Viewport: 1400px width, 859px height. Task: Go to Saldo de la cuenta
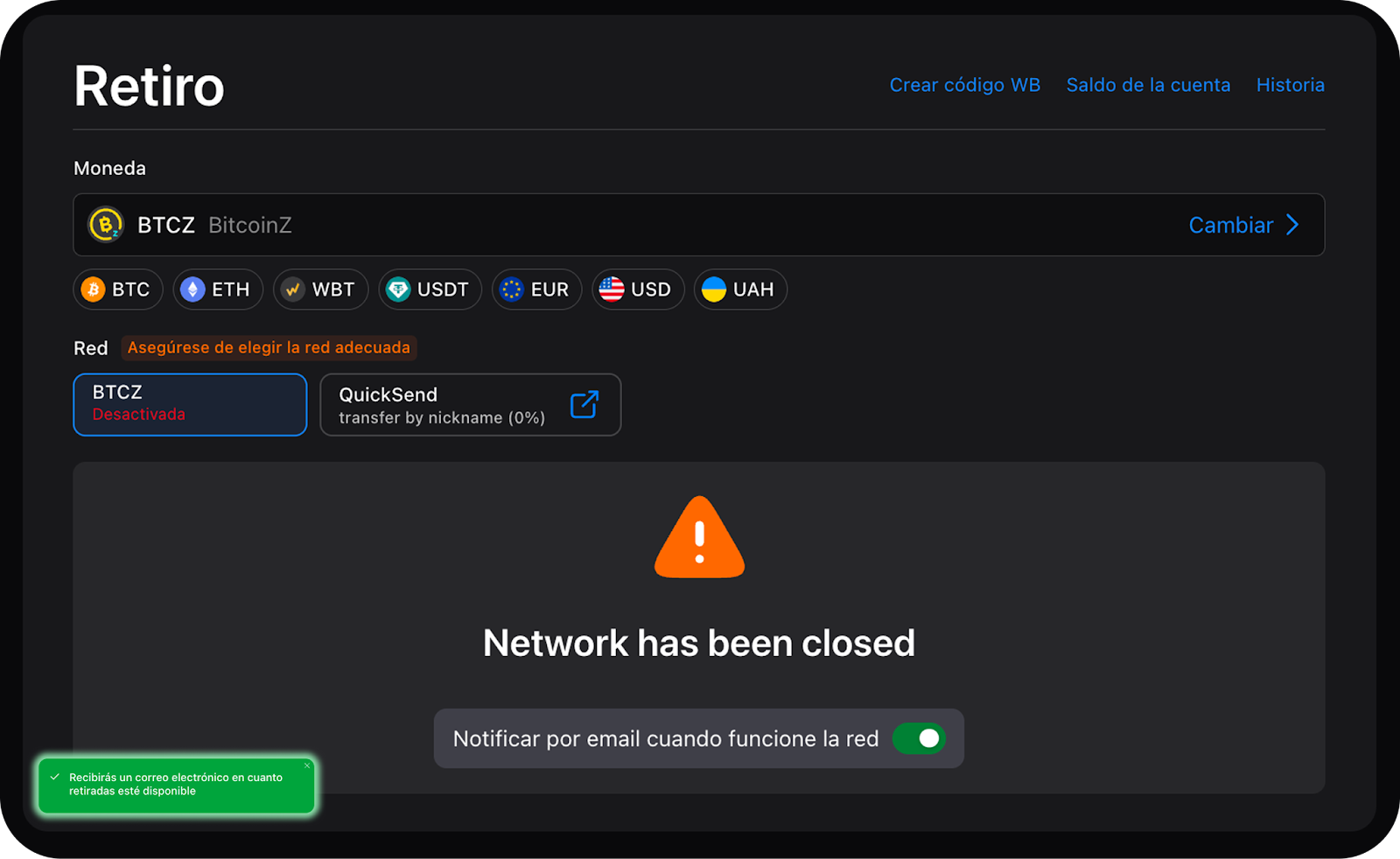pos(1148,85)
